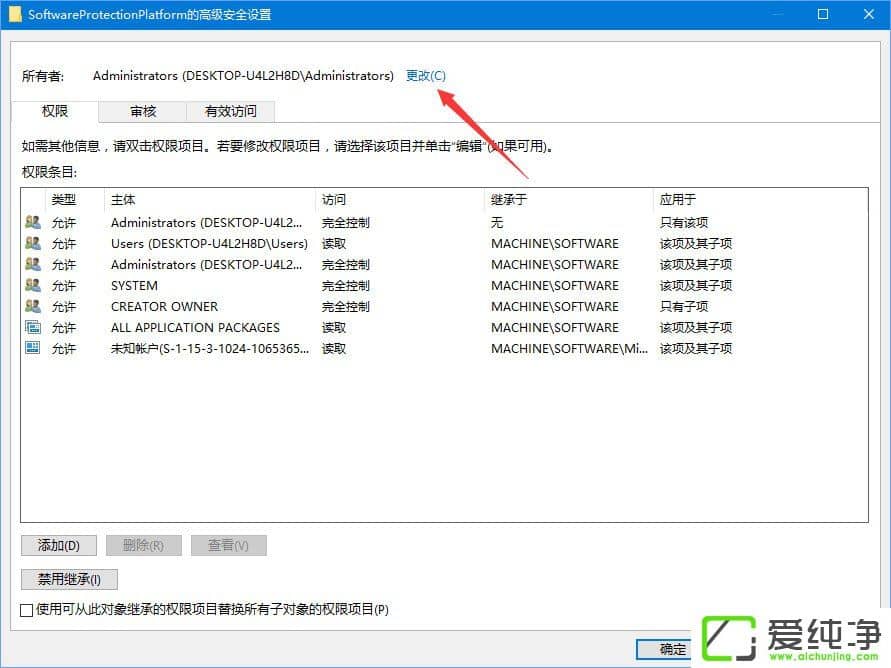Image resolution: width=891 pixels, height=668 pixels.
Task: Click the 添加(D) button
Action: point(58,545)
